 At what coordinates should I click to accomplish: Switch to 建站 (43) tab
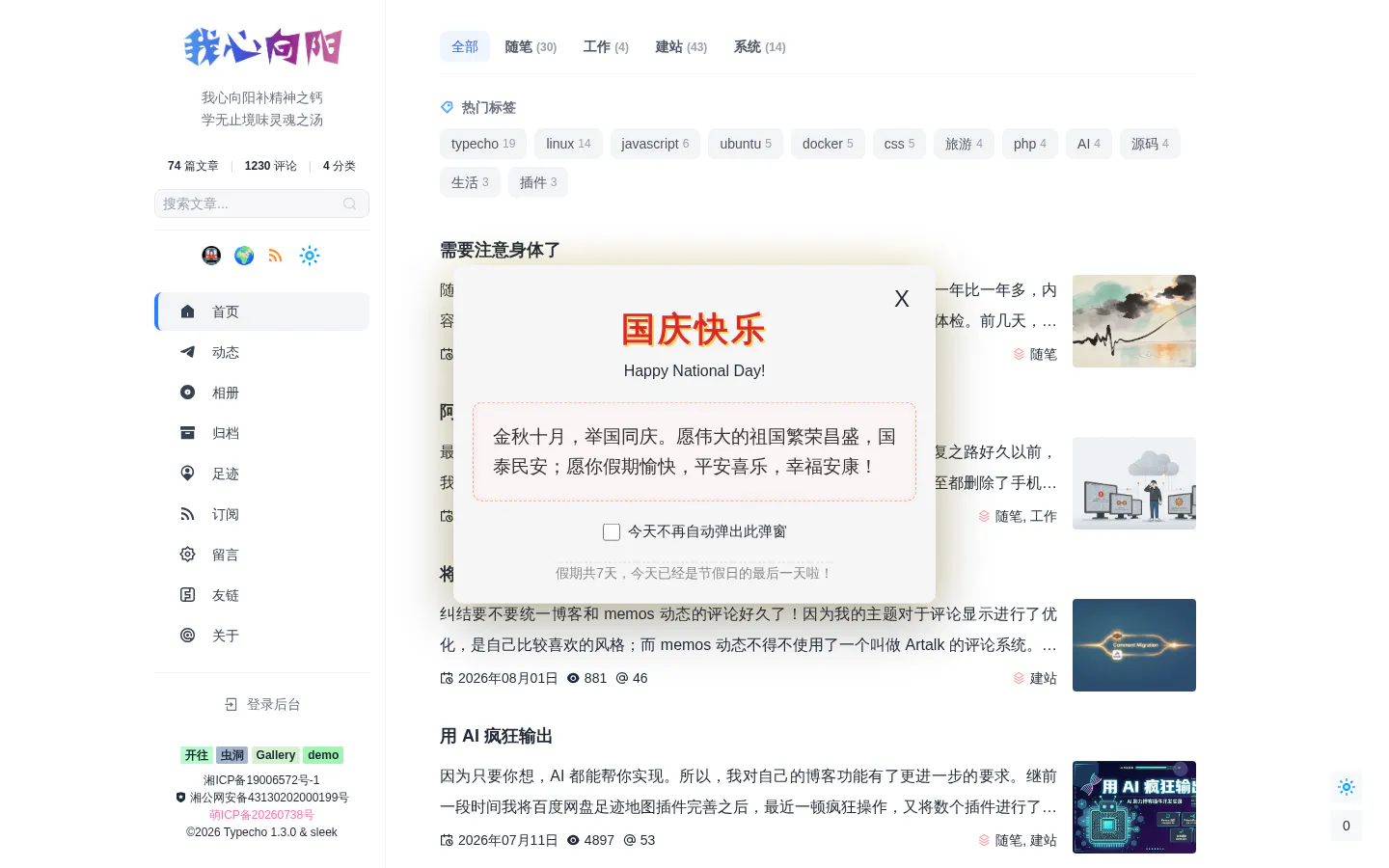(x=681, y=46)
